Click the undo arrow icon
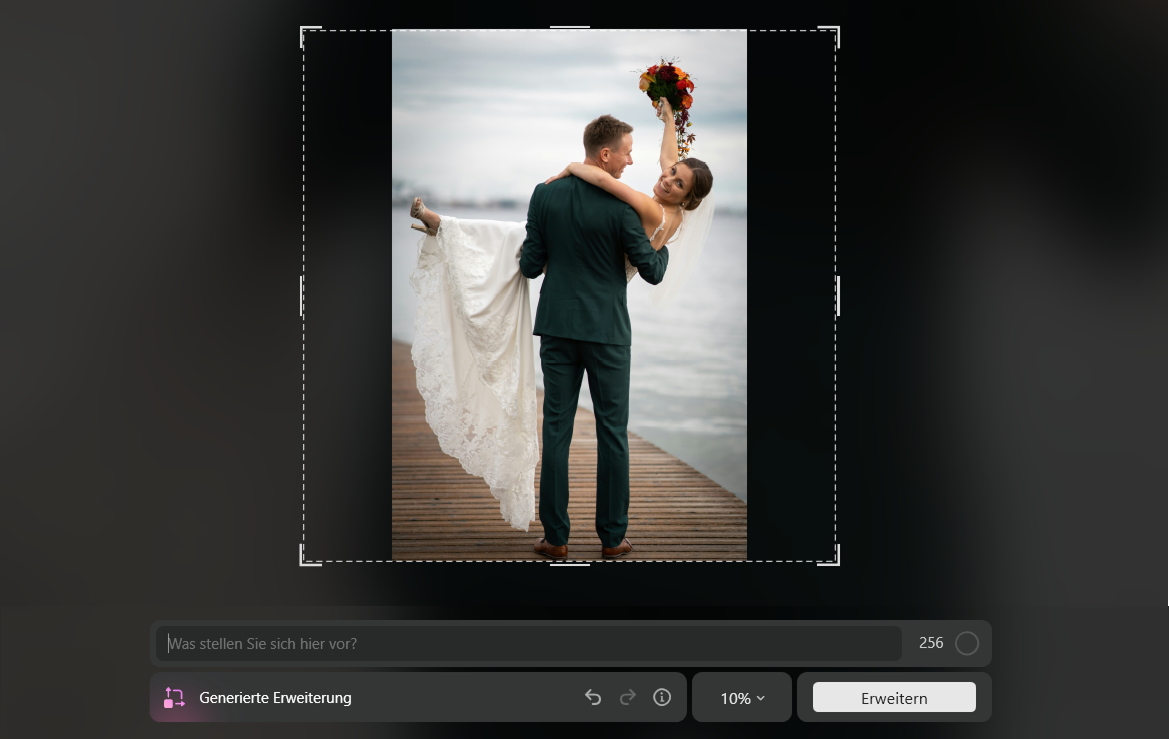 click(x=593, y=697)
